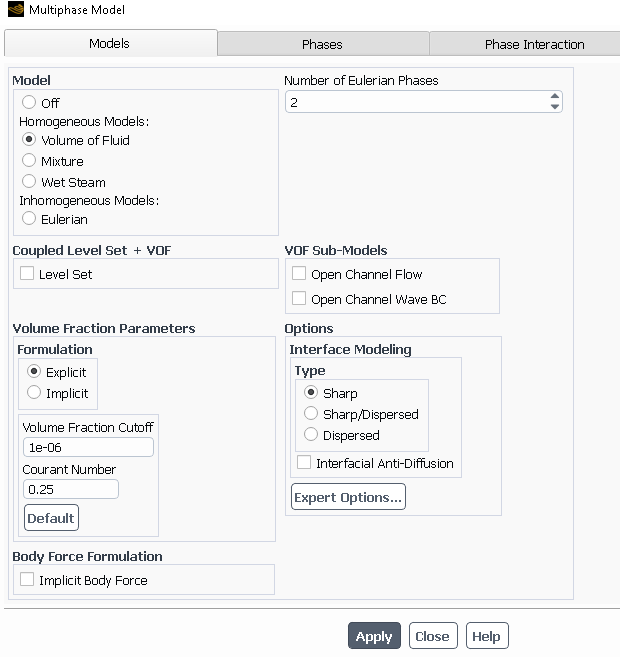Screen dimensions: 620x657
Task: Switch to the Phases tab
Action: [x=322, y=44]
